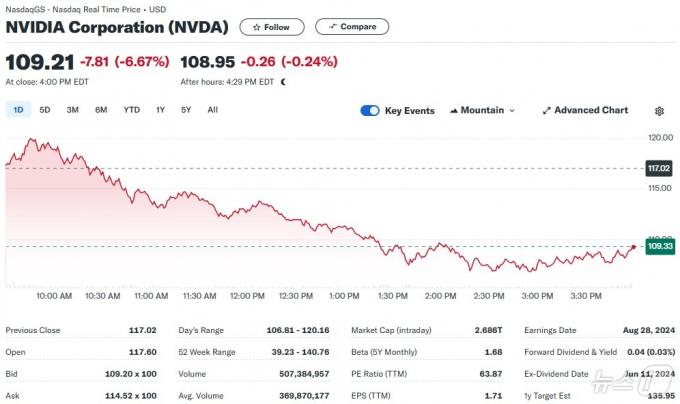Click the Mountain chart type icon
Screen dimensions: 680x404
[454, 111]
